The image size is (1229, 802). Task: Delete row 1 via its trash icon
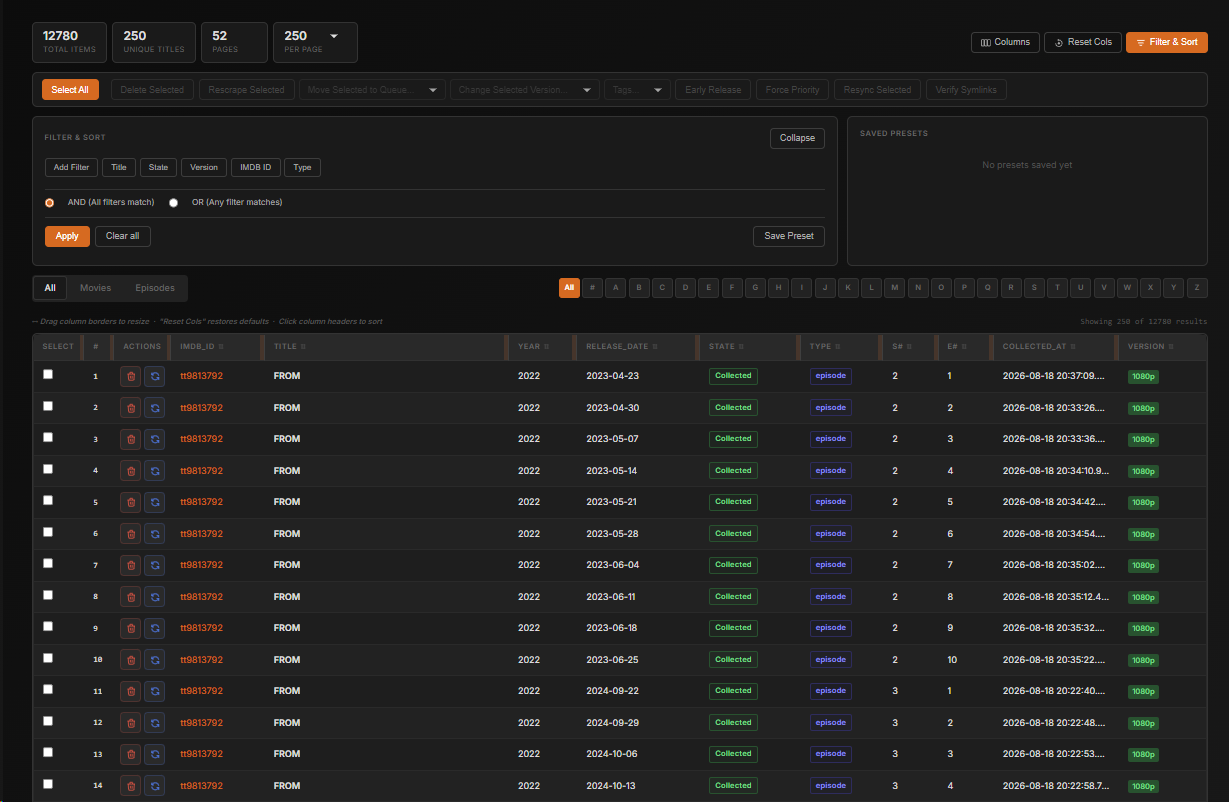(x=130, y=377)
